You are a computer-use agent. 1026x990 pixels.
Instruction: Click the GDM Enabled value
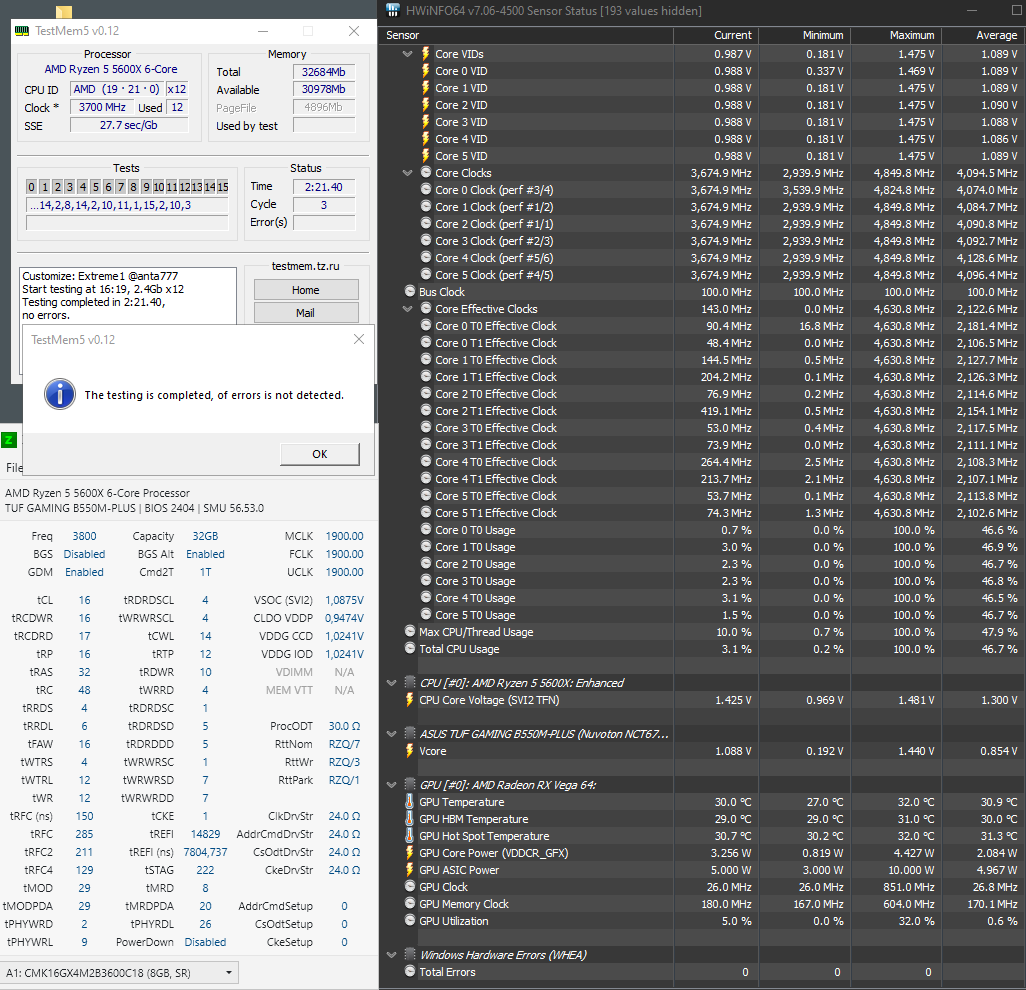(x=84, y=572)
